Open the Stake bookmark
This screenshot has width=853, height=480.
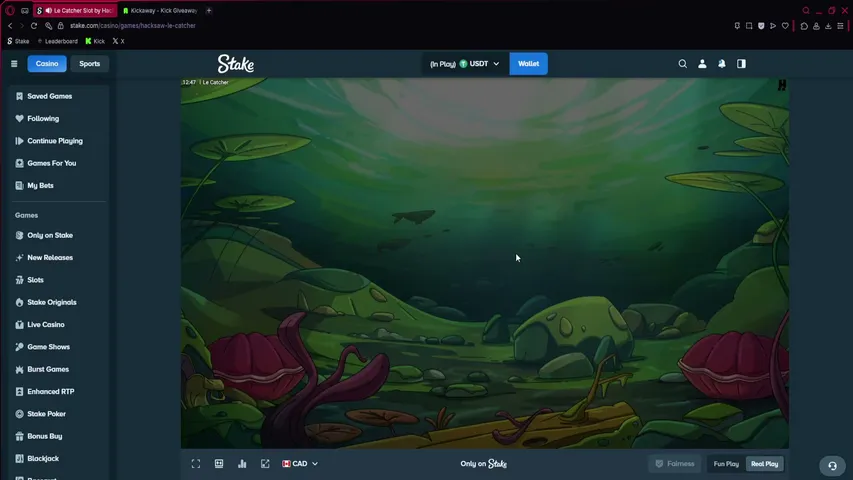18,41
